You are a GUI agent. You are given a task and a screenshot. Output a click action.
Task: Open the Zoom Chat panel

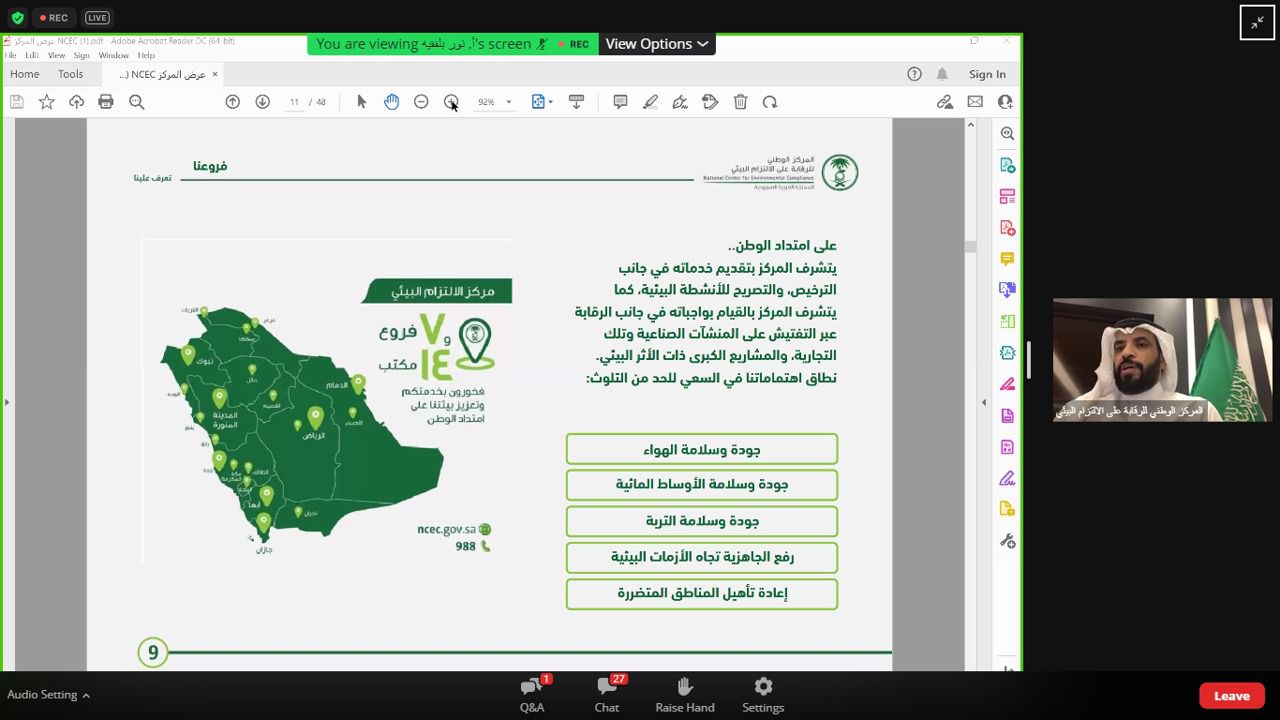click(x=606, y=694)
